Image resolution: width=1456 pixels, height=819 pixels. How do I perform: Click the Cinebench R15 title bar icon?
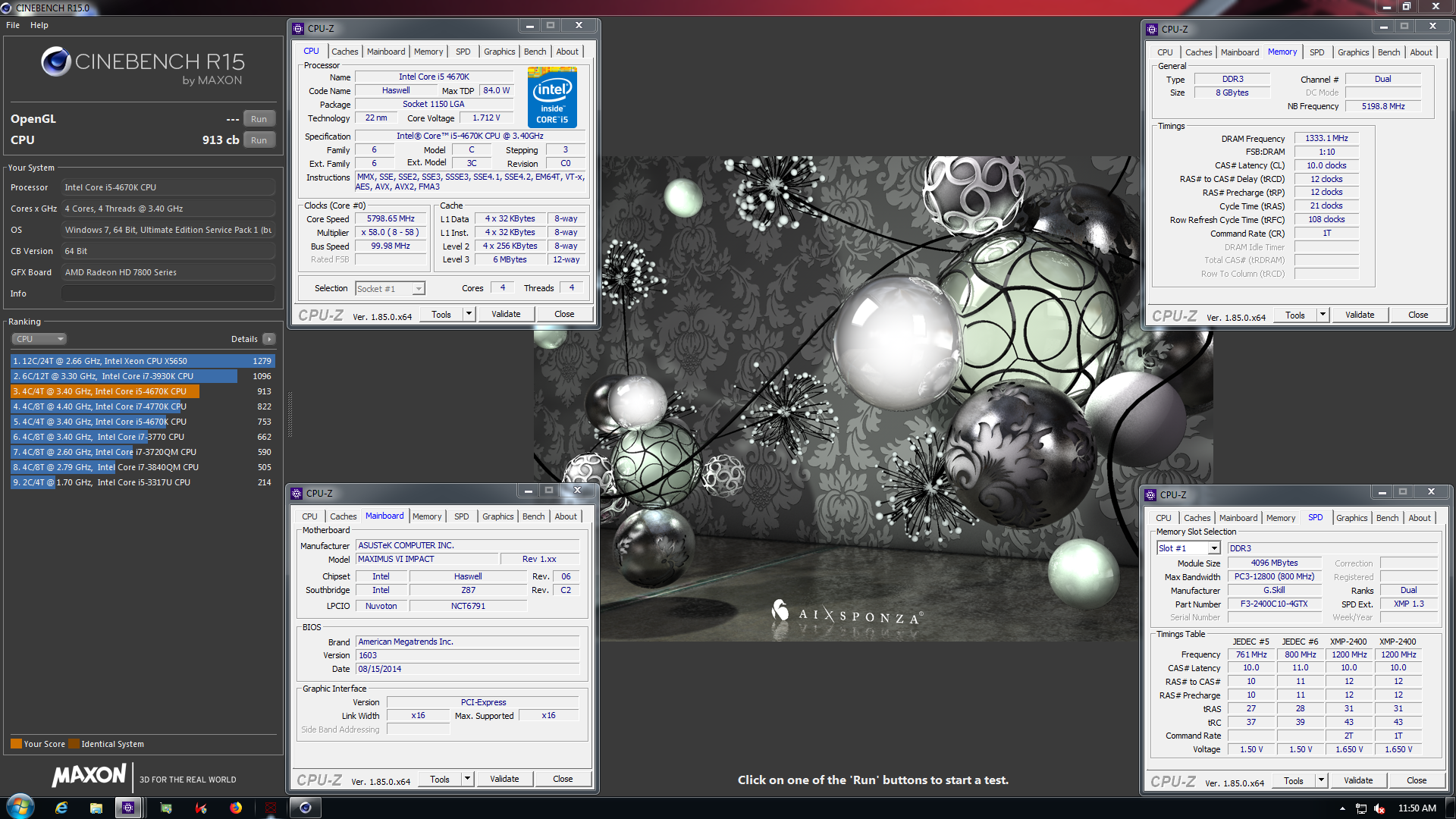click(7, 8)
